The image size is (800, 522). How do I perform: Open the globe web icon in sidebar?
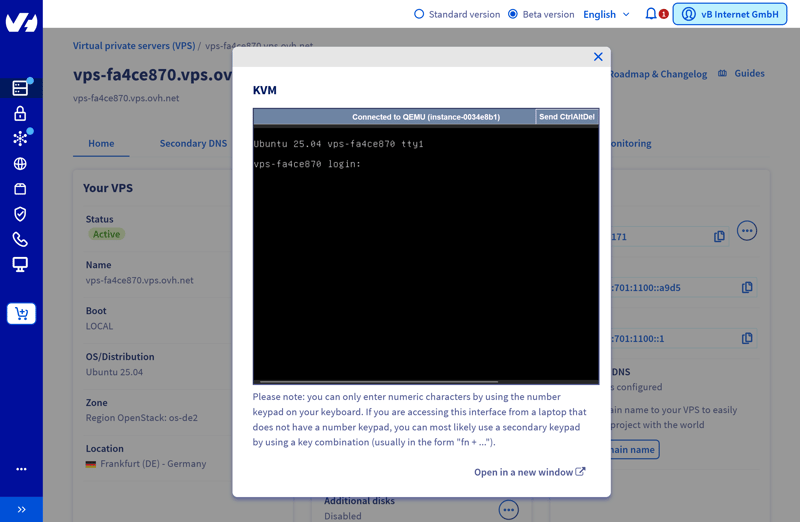tap(20, 164)
